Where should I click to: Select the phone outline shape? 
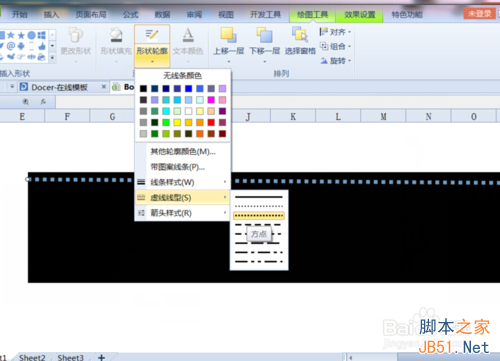pos(31,46)
